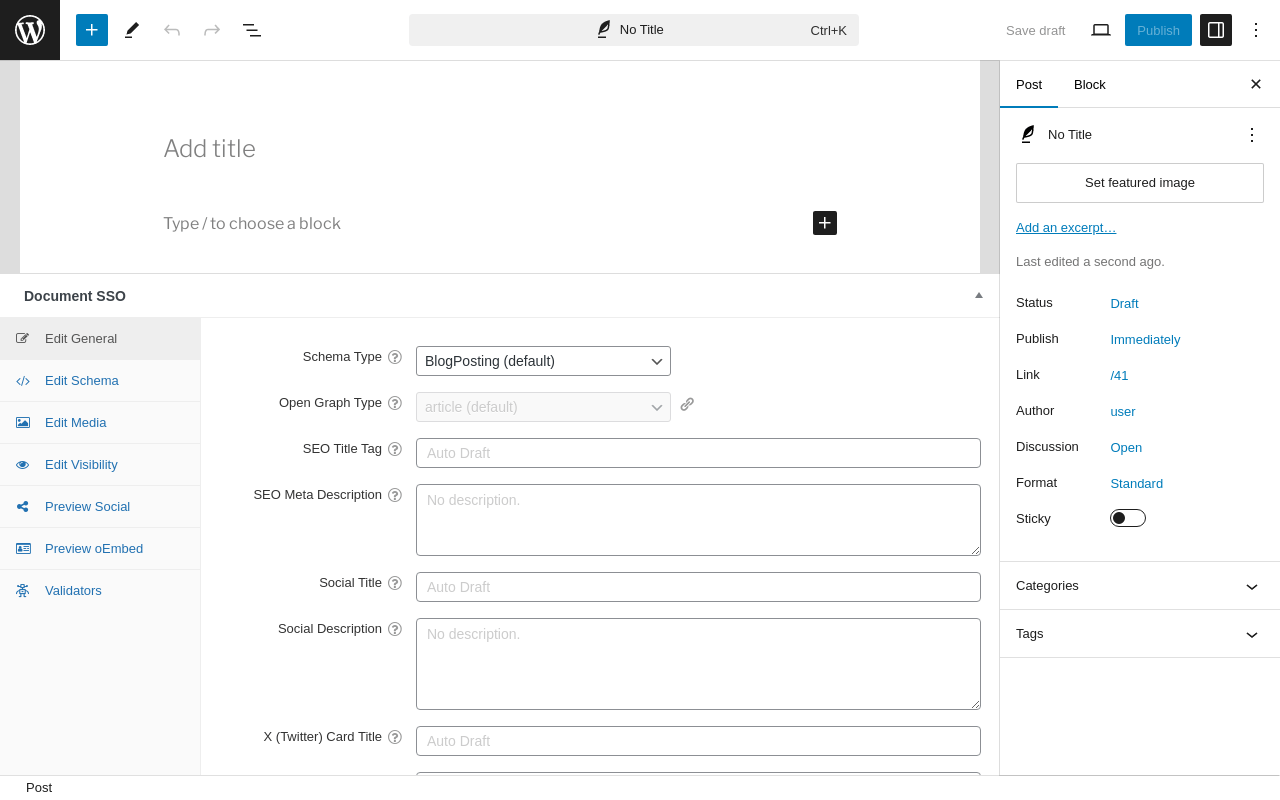Screen dimensions: 1280x800
Task: Switch to the Block tab
Action: (x=1090, y=84)
